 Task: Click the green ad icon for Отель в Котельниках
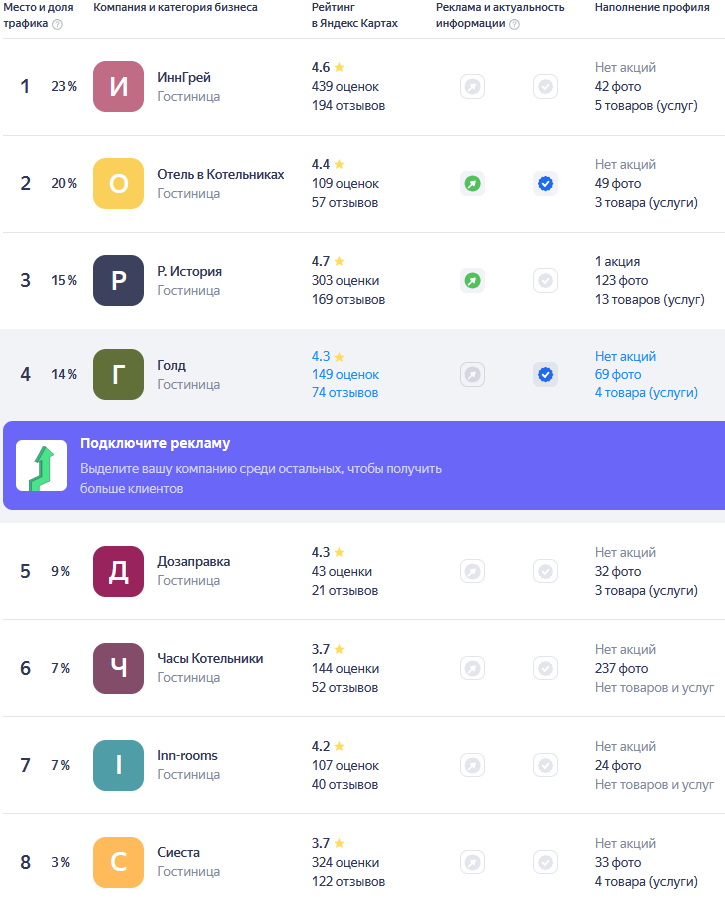click(473, 184)
